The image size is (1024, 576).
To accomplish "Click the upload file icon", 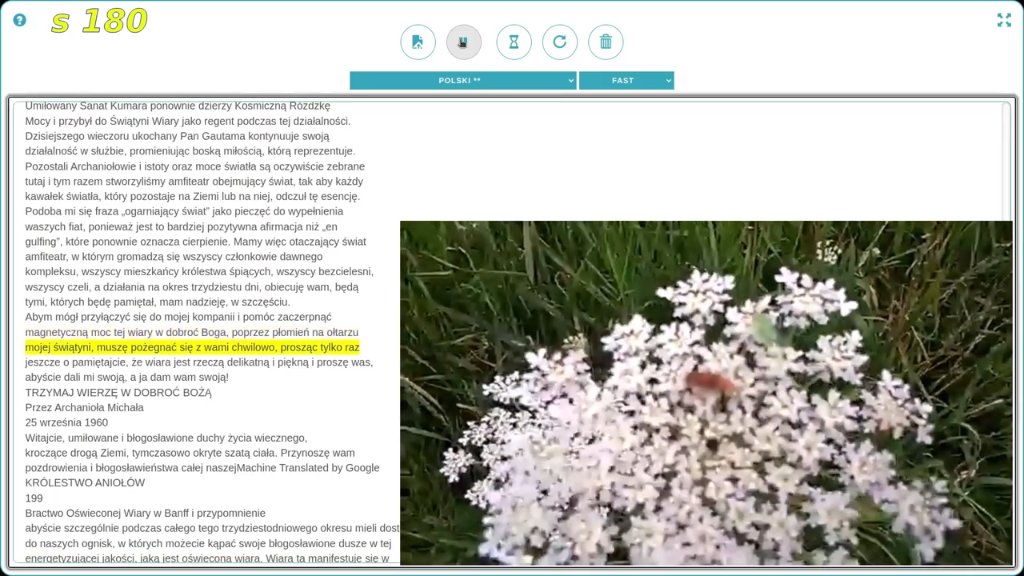I will coord(418,42).
